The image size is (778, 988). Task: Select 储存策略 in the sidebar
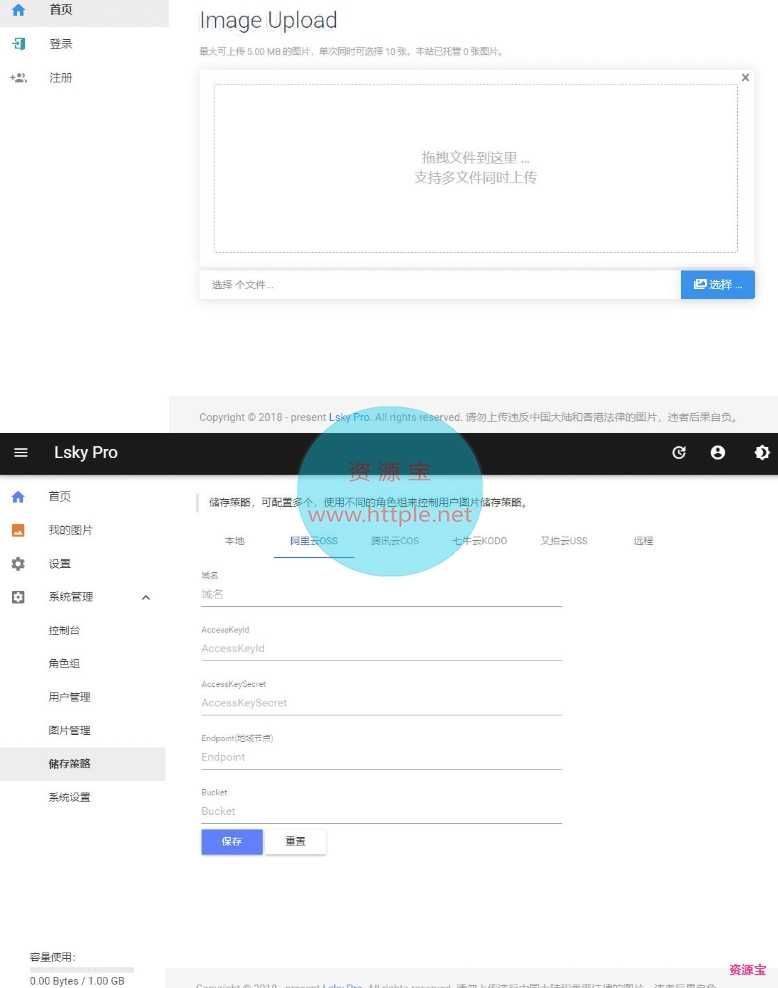pos(83,764)
